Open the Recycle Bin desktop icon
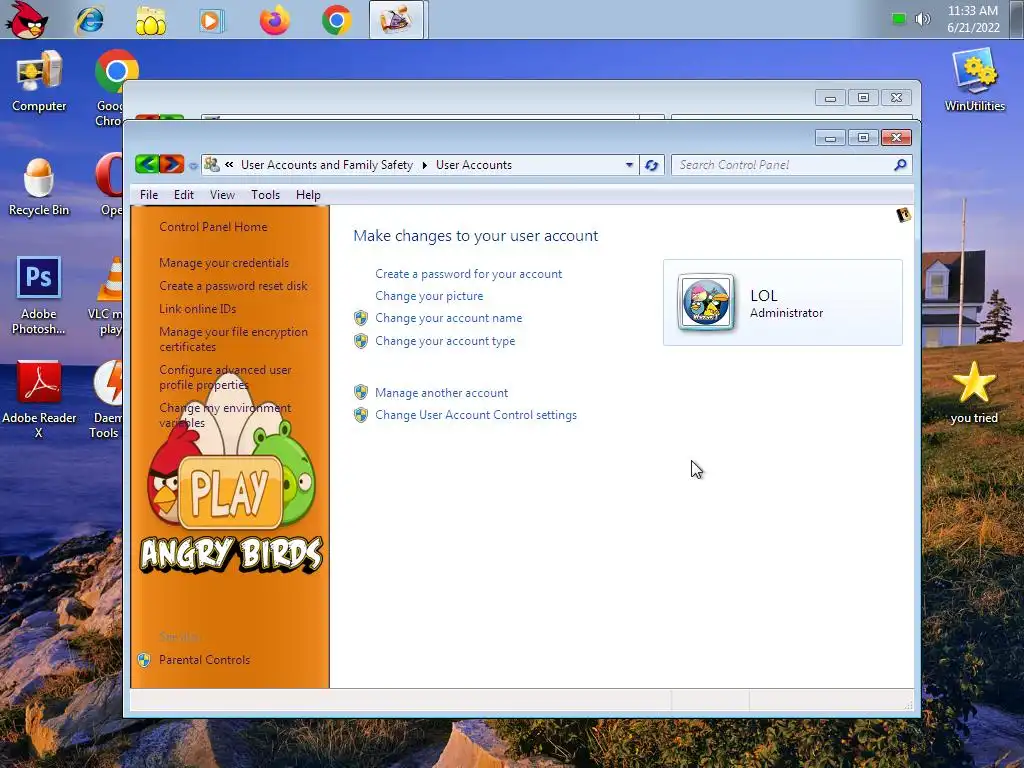 coord(39,187)
